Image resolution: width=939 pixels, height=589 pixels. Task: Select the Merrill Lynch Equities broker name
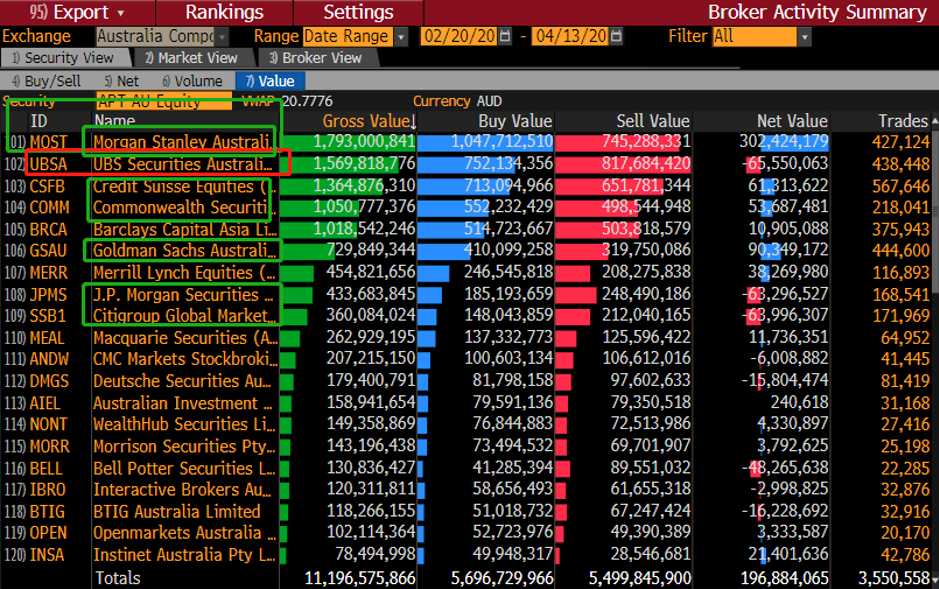point(184,273)
